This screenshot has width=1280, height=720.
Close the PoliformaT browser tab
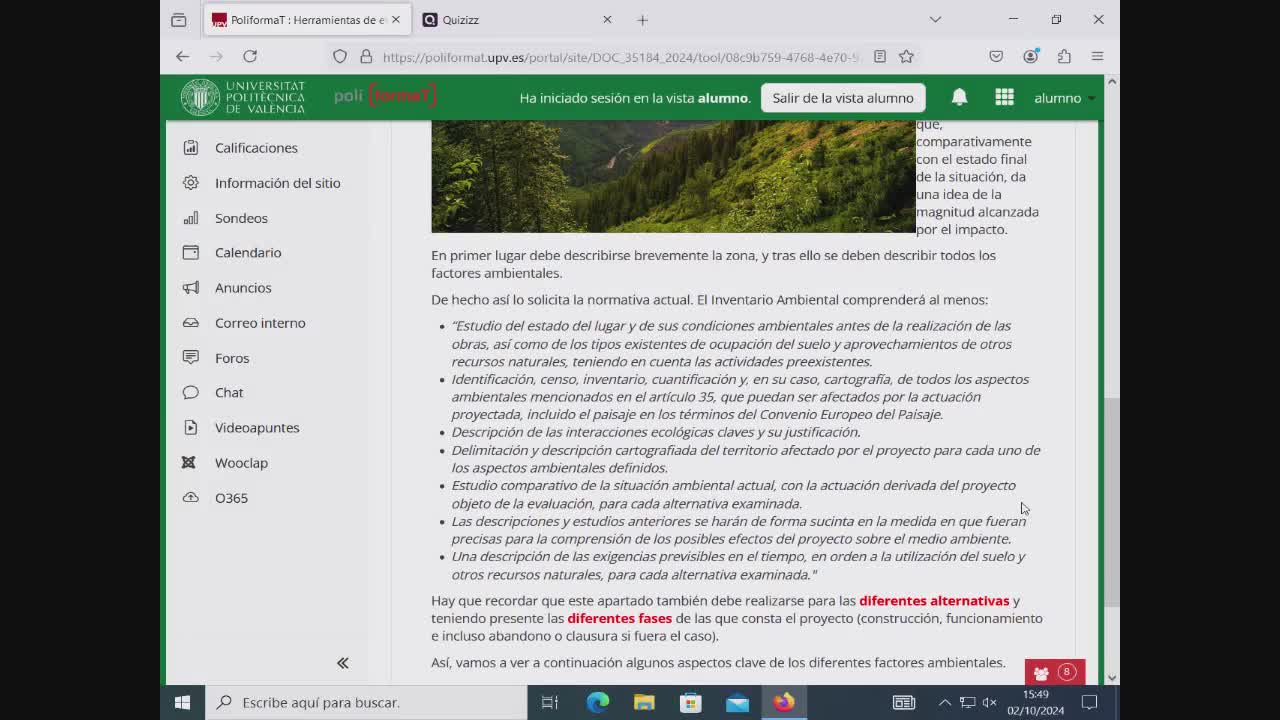click(x=395, y=20)
